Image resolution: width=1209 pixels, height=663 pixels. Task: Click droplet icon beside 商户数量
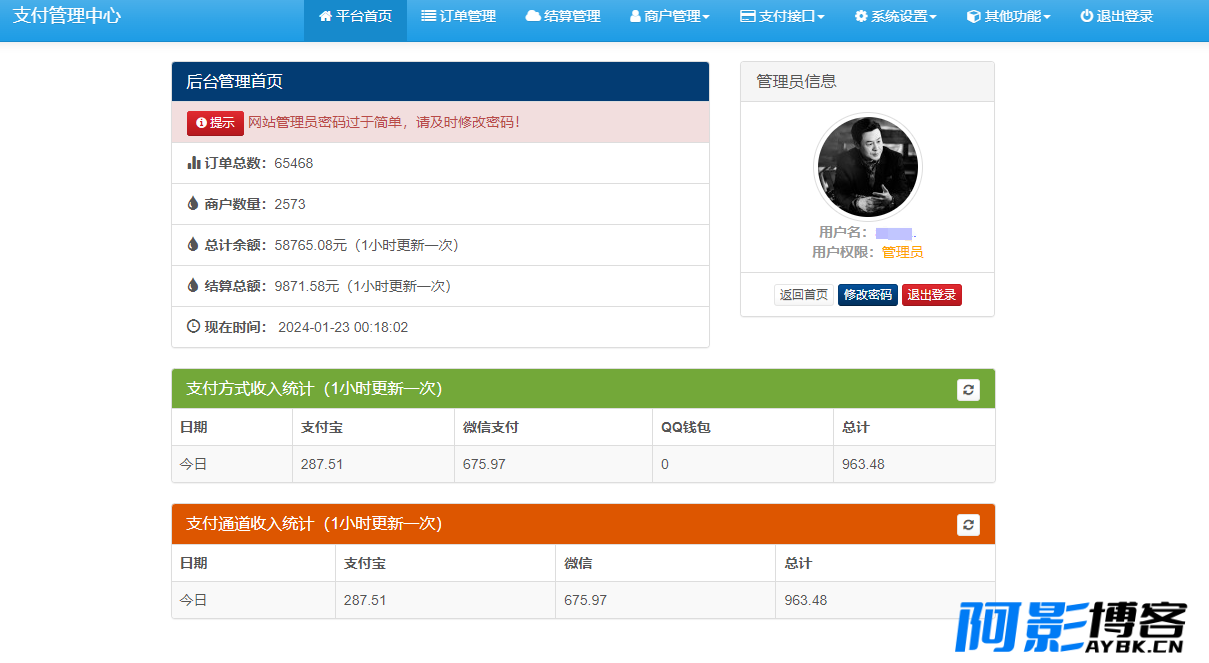(193, 203)
